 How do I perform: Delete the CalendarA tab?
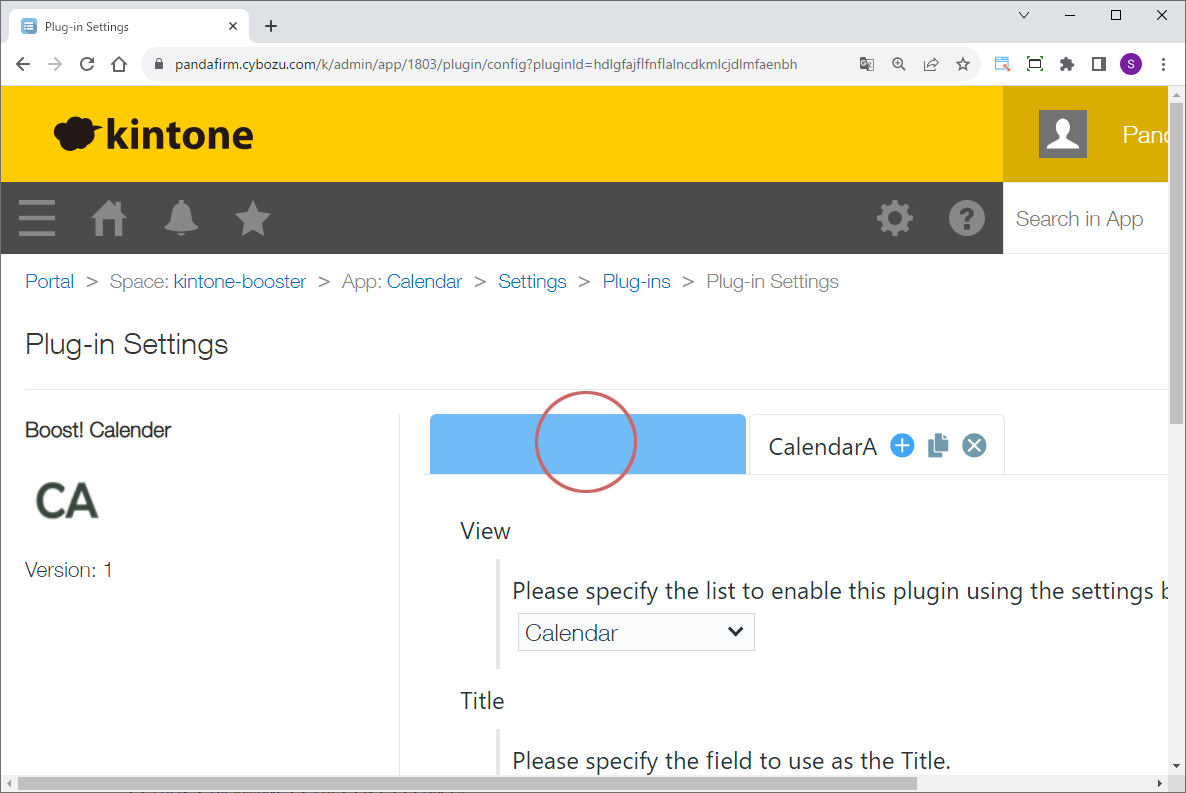tap(974, 446)
